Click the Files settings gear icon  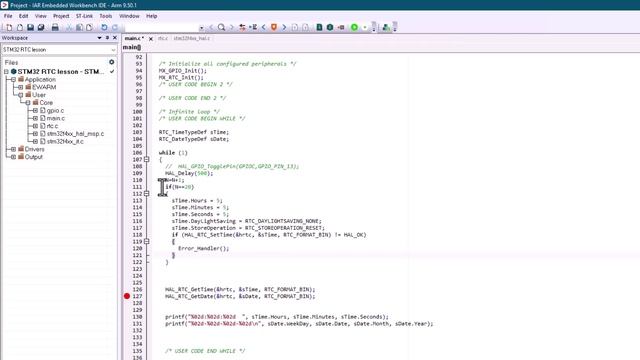pos(111,62)
